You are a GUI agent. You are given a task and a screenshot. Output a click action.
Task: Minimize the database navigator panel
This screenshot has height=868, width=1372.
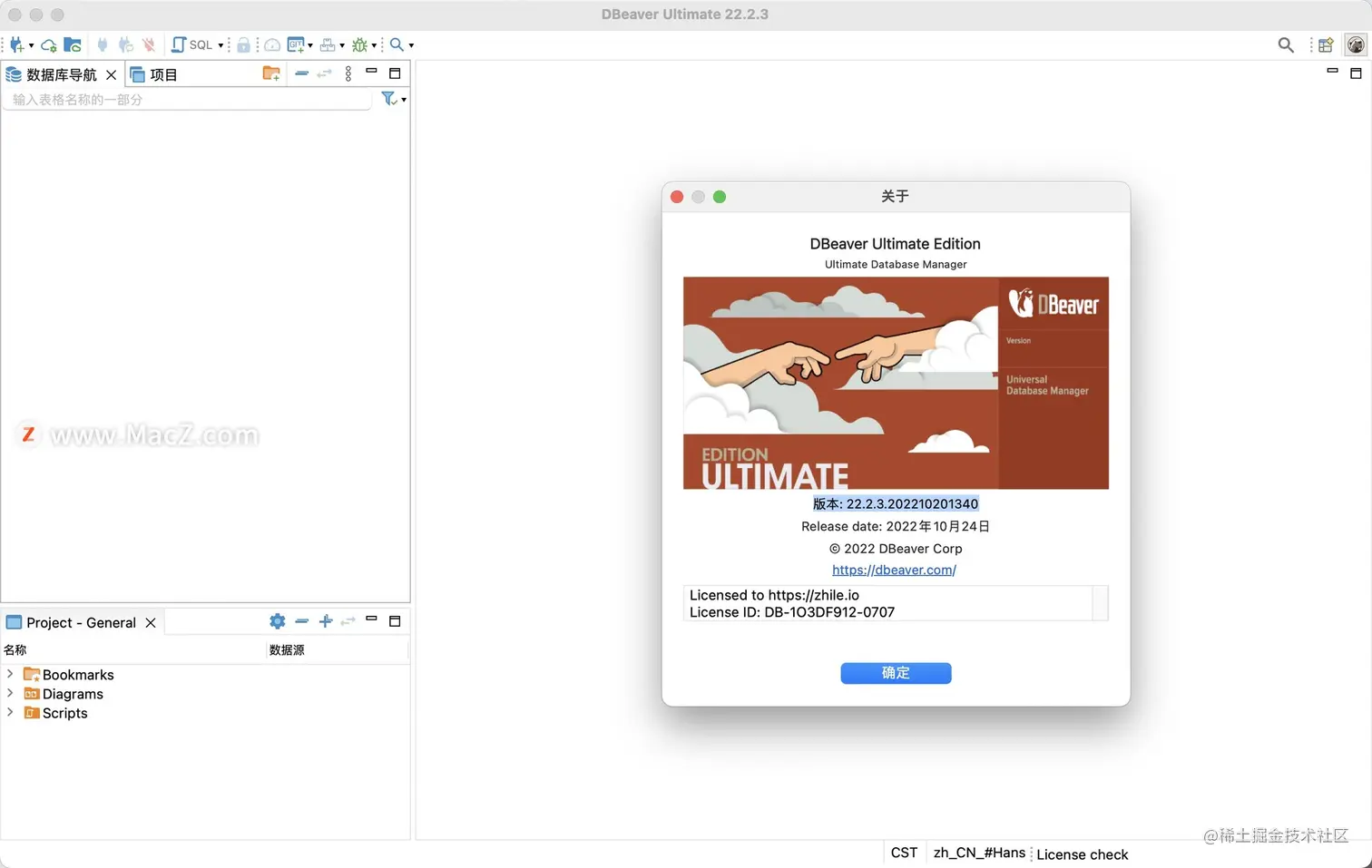point(371,71)
